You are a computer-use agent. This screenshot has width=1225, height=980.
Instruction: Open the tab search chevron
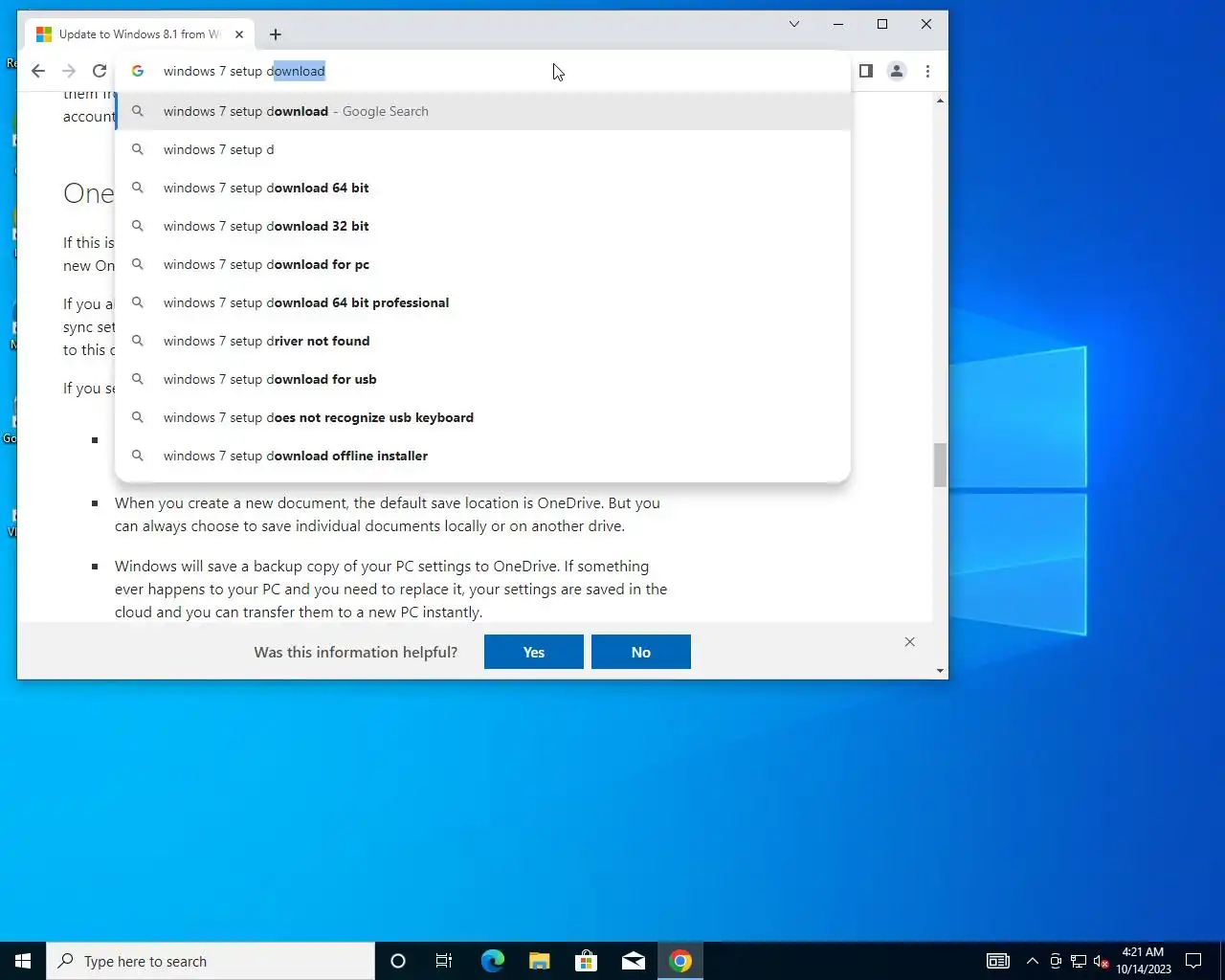794,24
